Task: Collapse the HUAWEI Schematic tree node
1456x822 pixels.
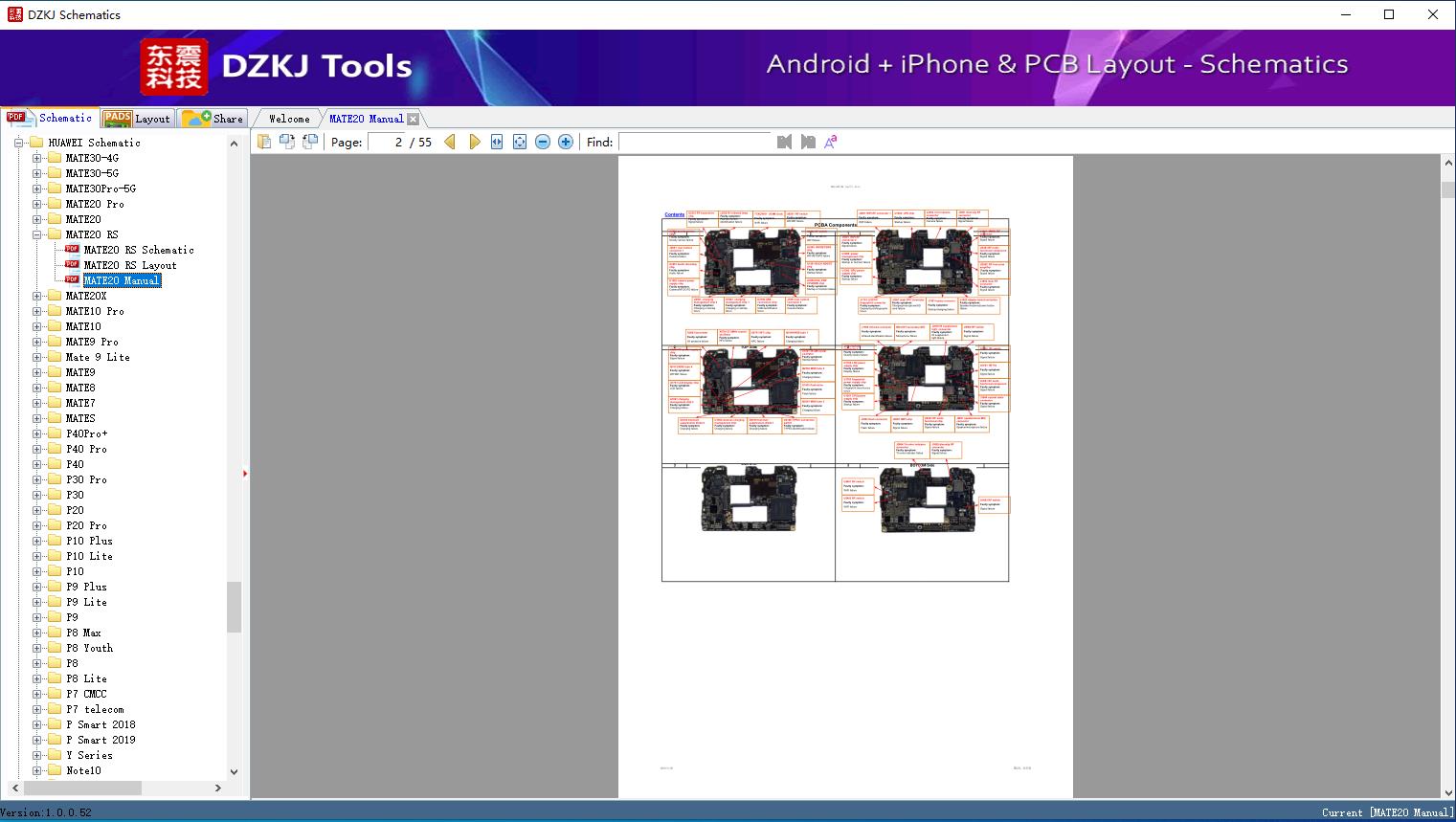Action: 18,143
